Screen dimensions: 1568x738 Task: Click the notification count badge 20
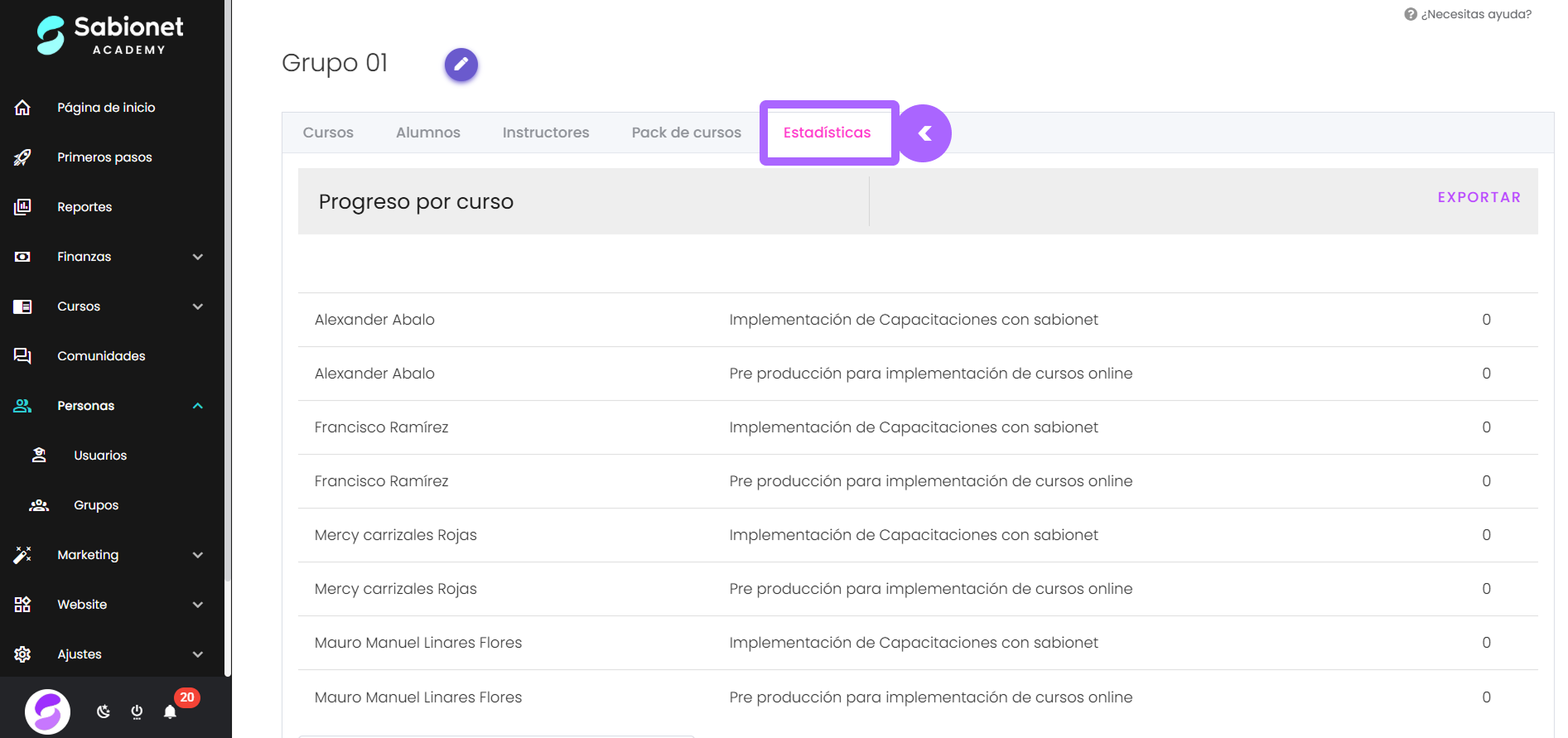(x=187, y=697)
